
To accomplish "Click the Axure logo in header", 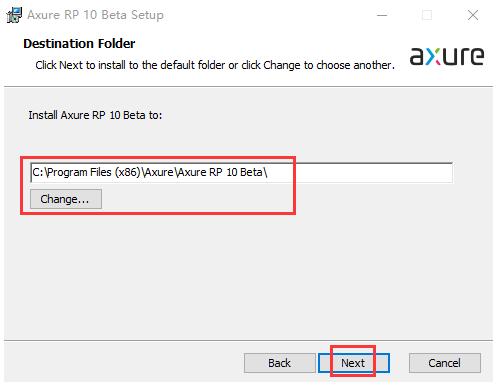I will tap(447, 56).
